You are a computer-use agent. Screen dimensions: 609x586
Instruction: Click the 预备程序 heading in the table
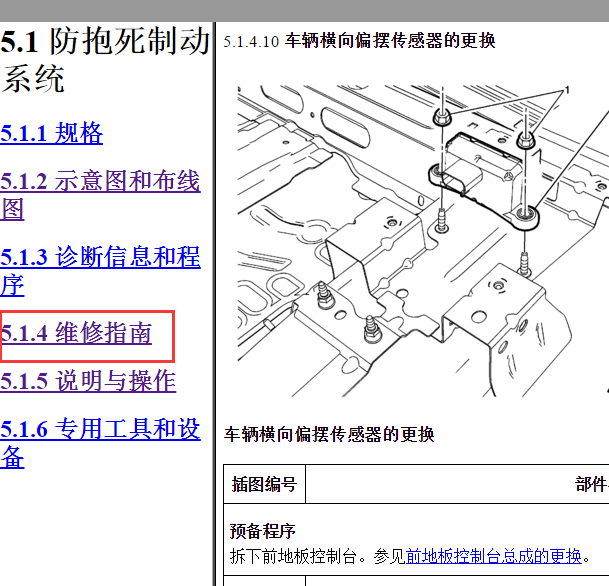tap(263, 531)
